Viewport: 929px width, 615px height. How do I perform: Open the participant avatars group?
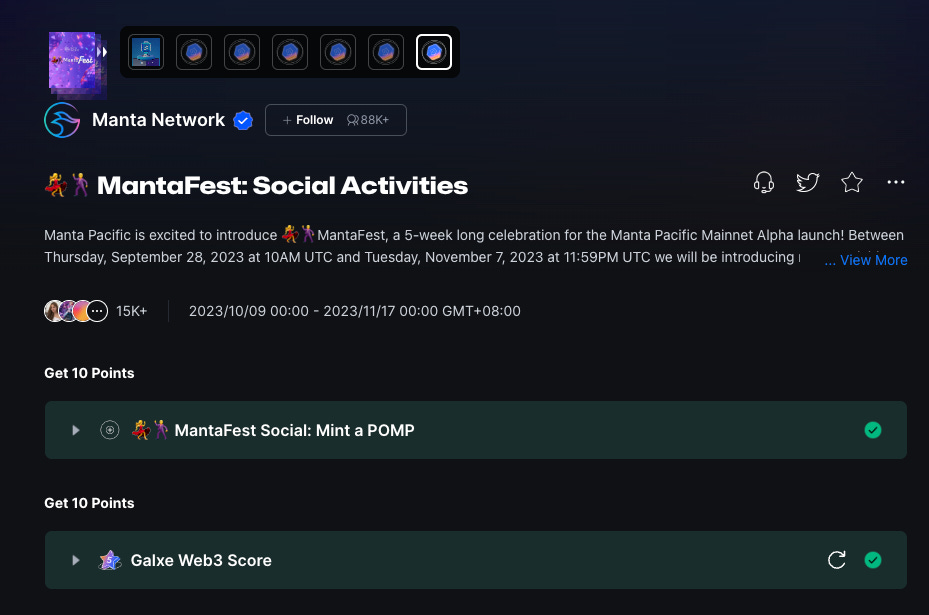coord(76,311)
